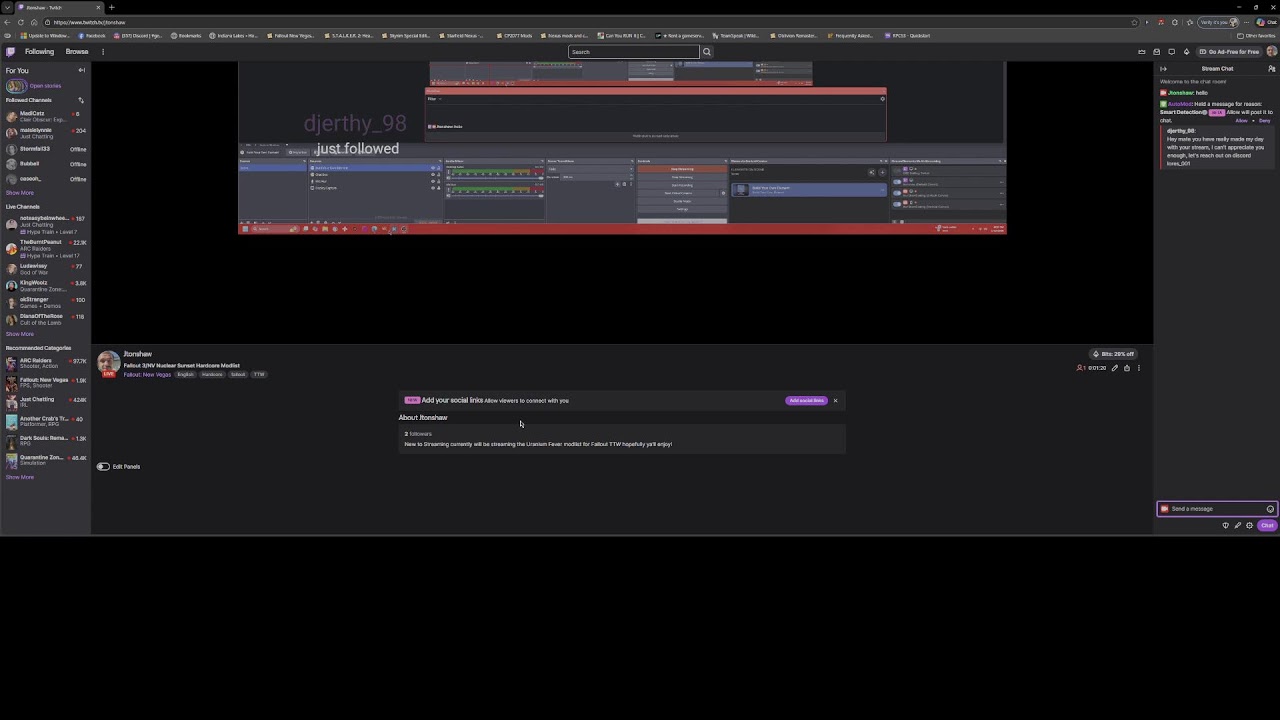Open Get Bits diamond icon
1280x720 pixels.
tap(1187, 52)
